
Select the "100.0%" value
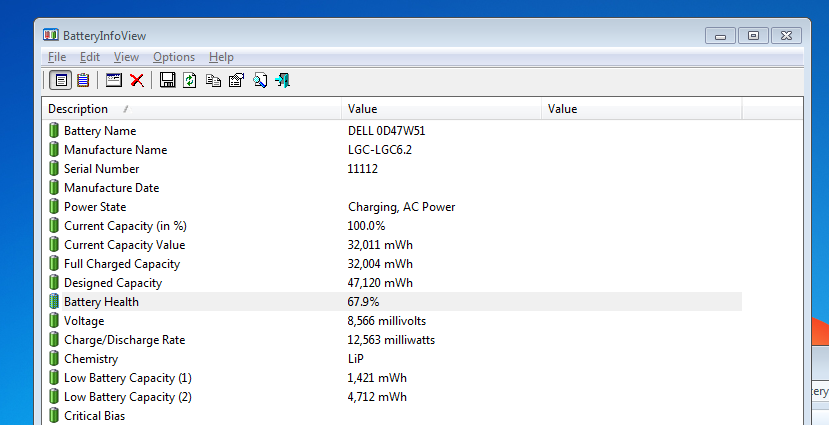[366, 226]
